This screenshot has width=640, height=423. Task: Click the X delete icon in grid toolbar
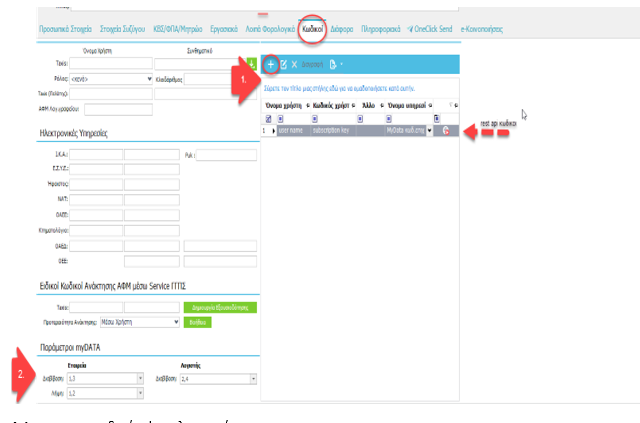click(x=294, y=64)
